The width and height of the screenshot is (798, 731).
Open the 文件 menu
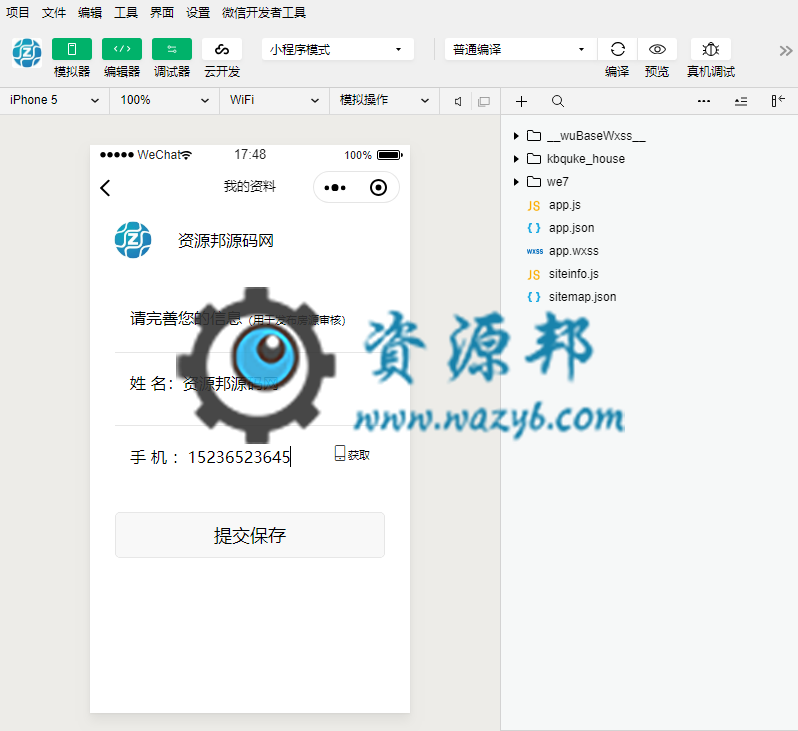[54, 12]
